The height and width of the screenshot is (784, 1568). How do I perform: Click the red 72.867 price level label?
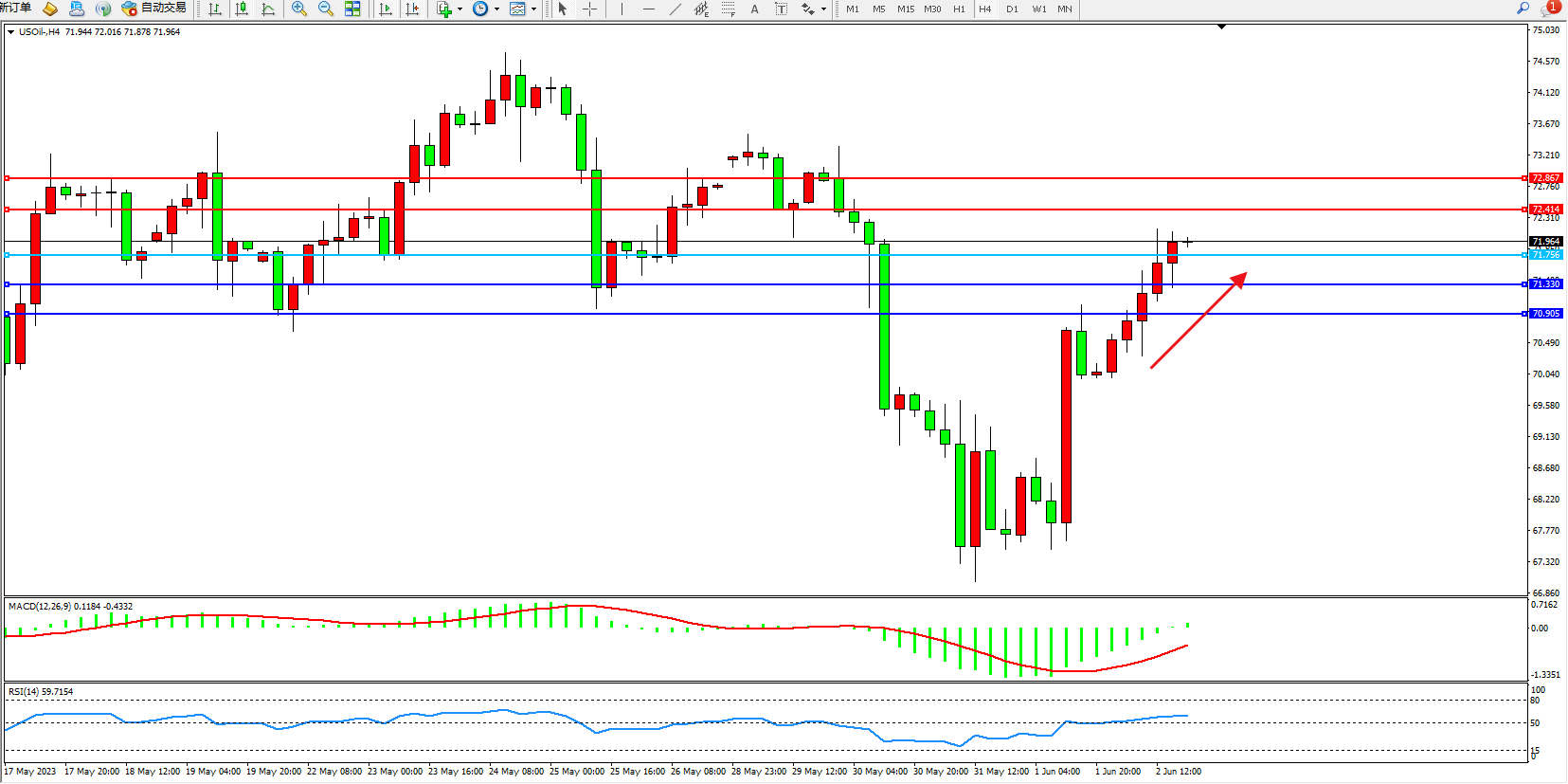coord(1545,178)
